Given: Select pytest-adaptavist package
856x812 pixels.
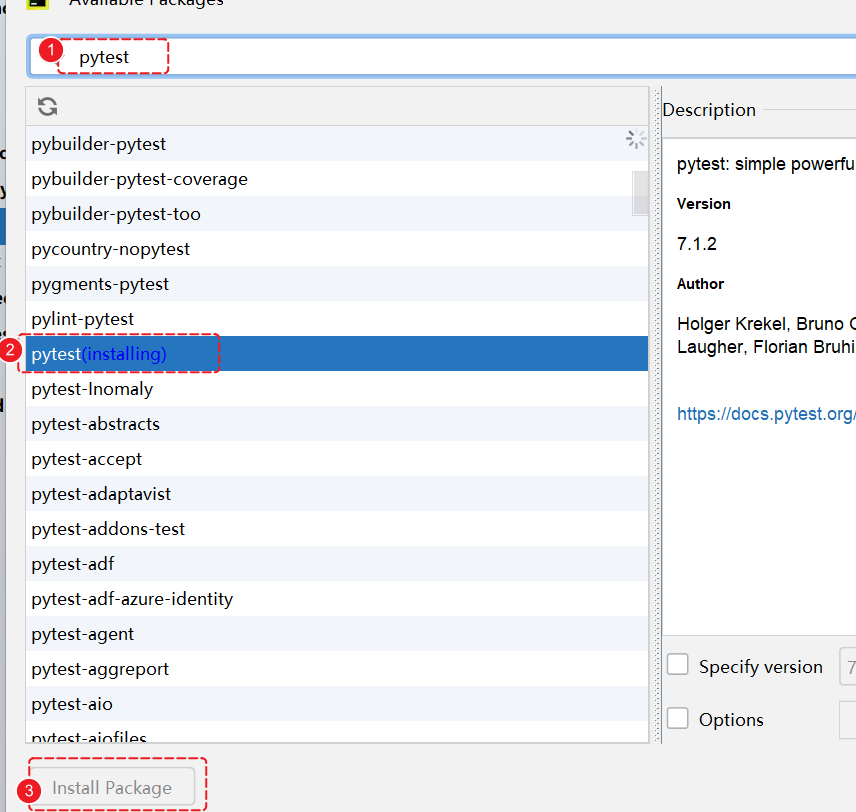Looking at the screenshot, I should (336, 494).
